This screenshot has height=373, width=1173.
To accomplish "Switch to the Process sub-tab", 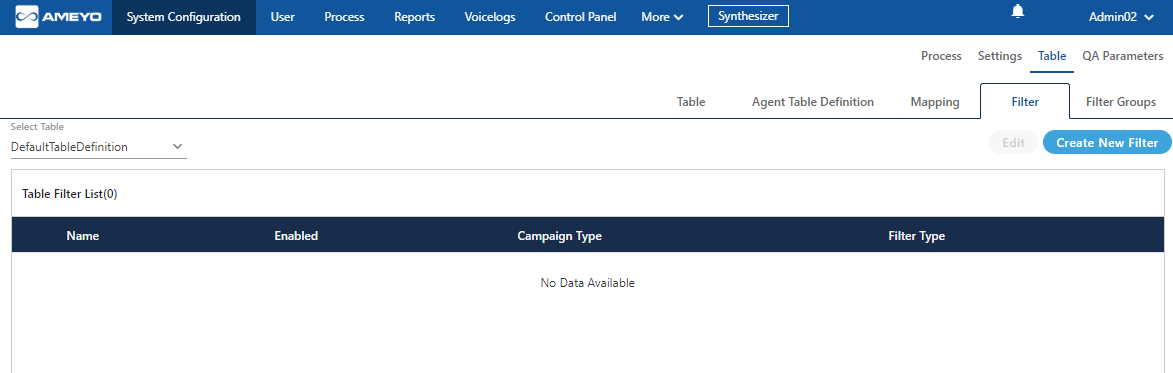I will [x=941, y=56].
